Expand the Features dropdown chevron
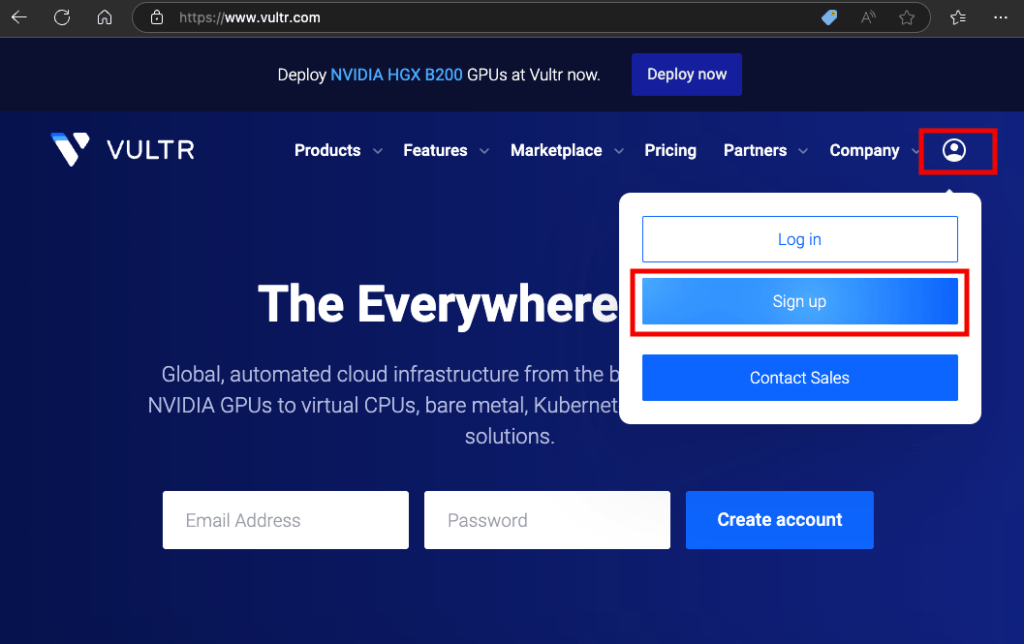Image resolution: width=1024 pixels, height=644 pixels. point(484,151)
